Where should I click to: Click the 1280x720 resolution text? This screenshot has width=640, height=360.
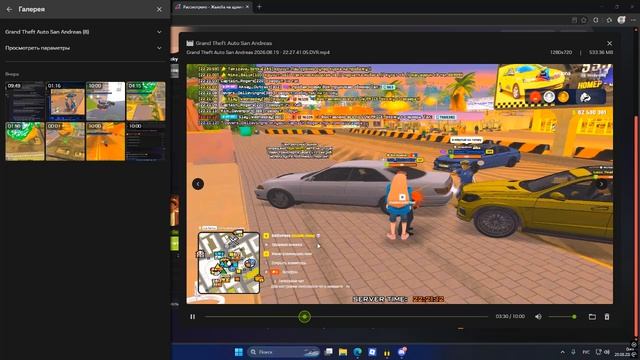561,52
